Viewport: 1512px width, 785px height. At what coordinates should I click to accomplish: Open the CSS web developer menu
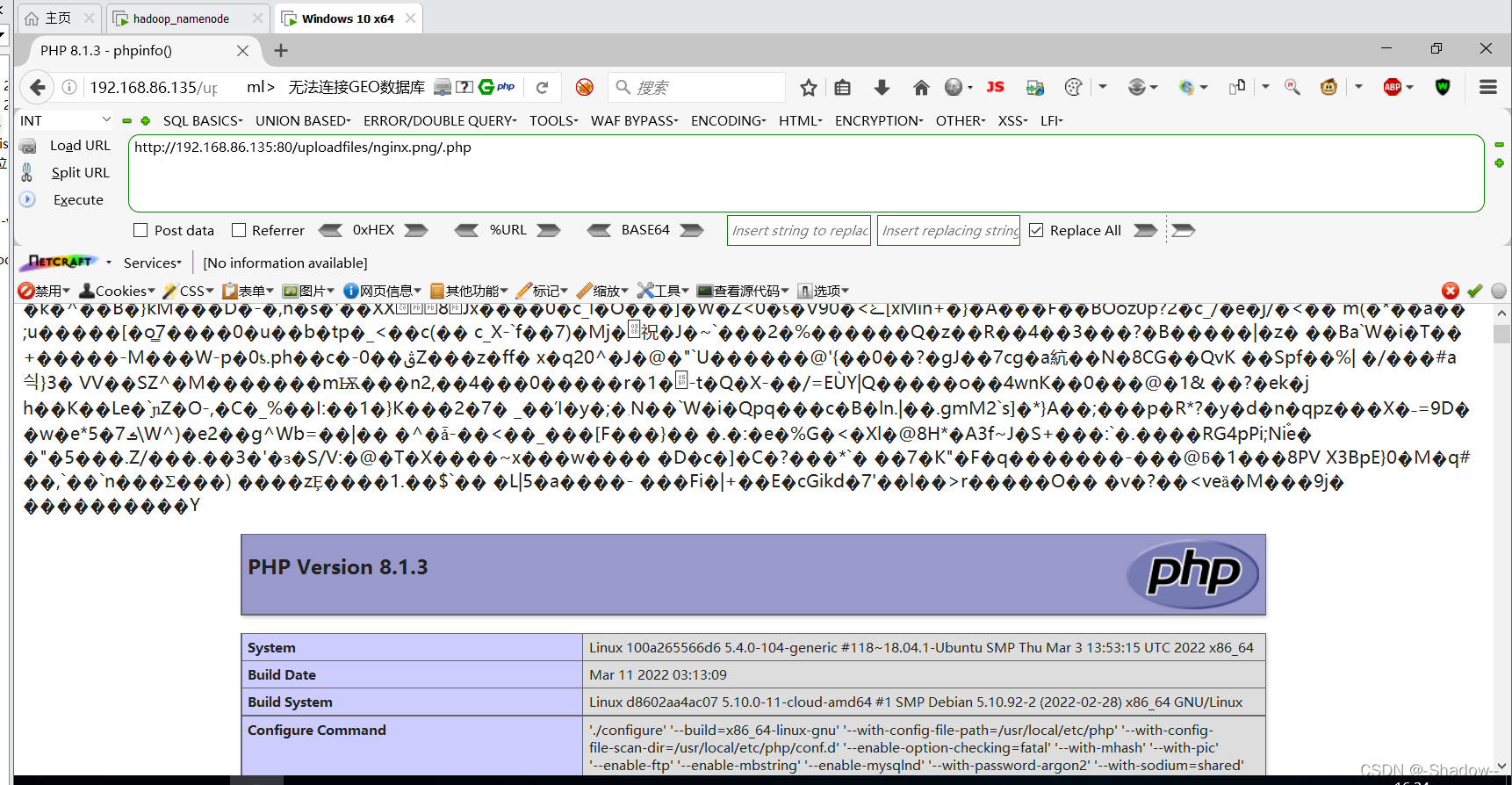tap(189, 291)
